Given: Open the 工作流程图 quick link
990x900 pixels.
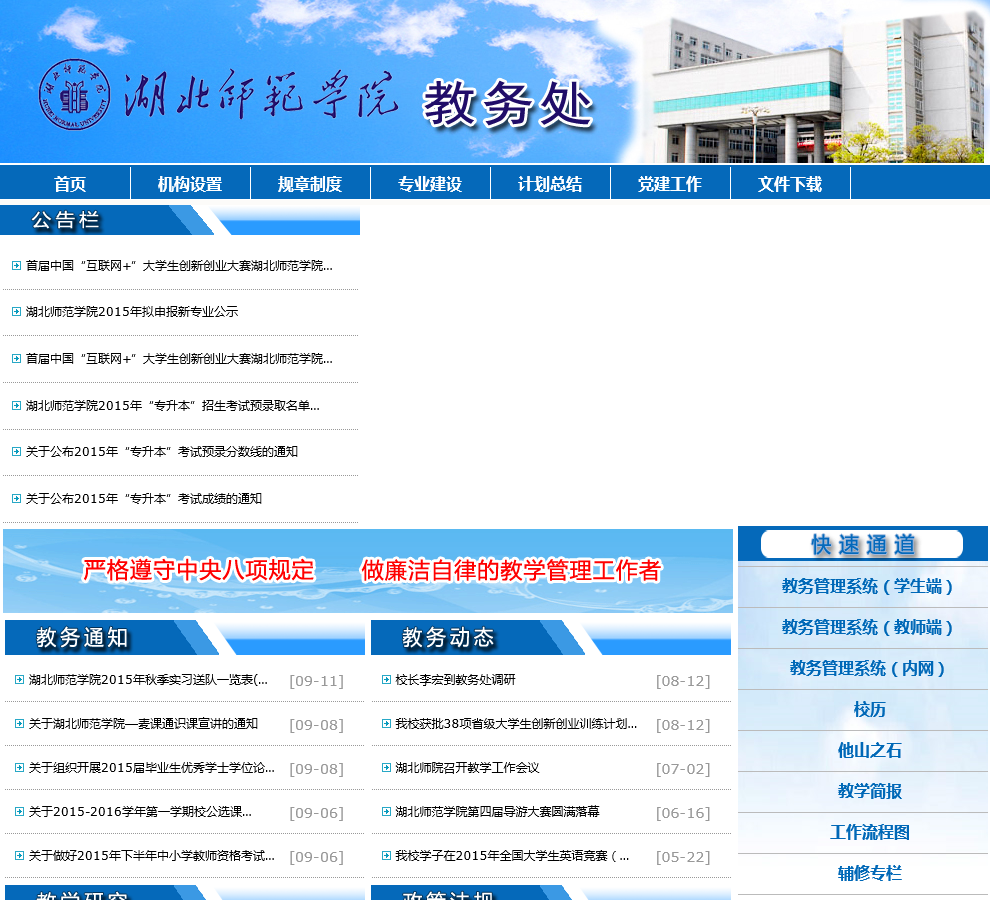Looking at the screenshot, I should pyautogui.click(x=869, y=832).
